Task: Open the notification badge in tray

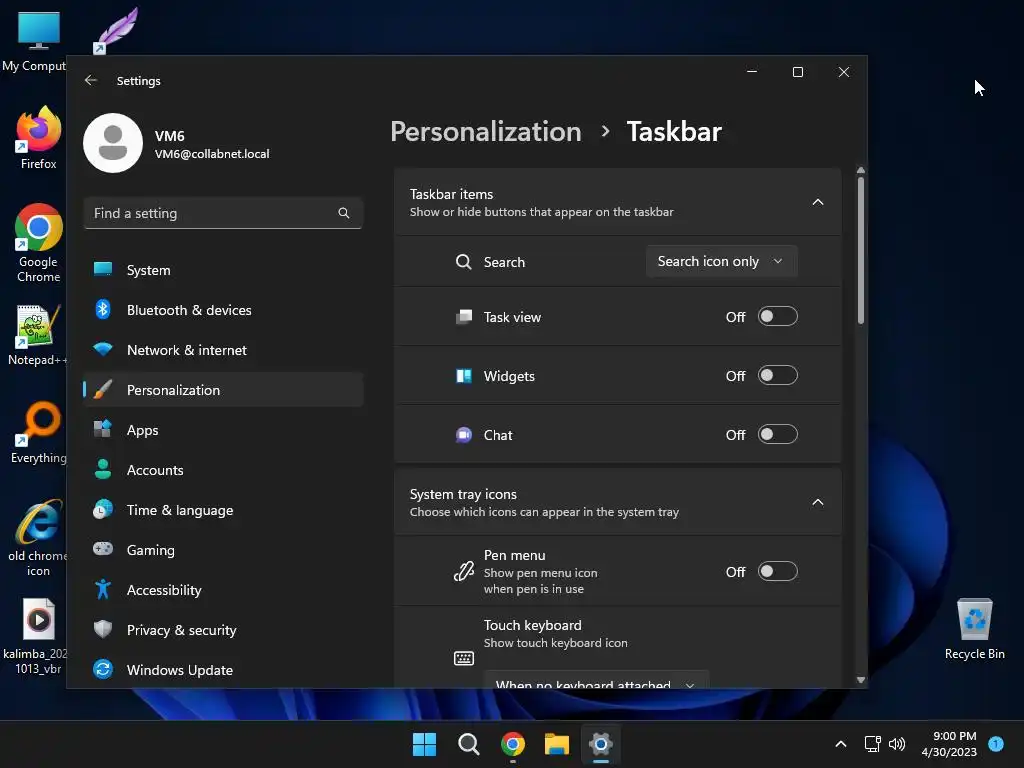Action: point(996,744)
